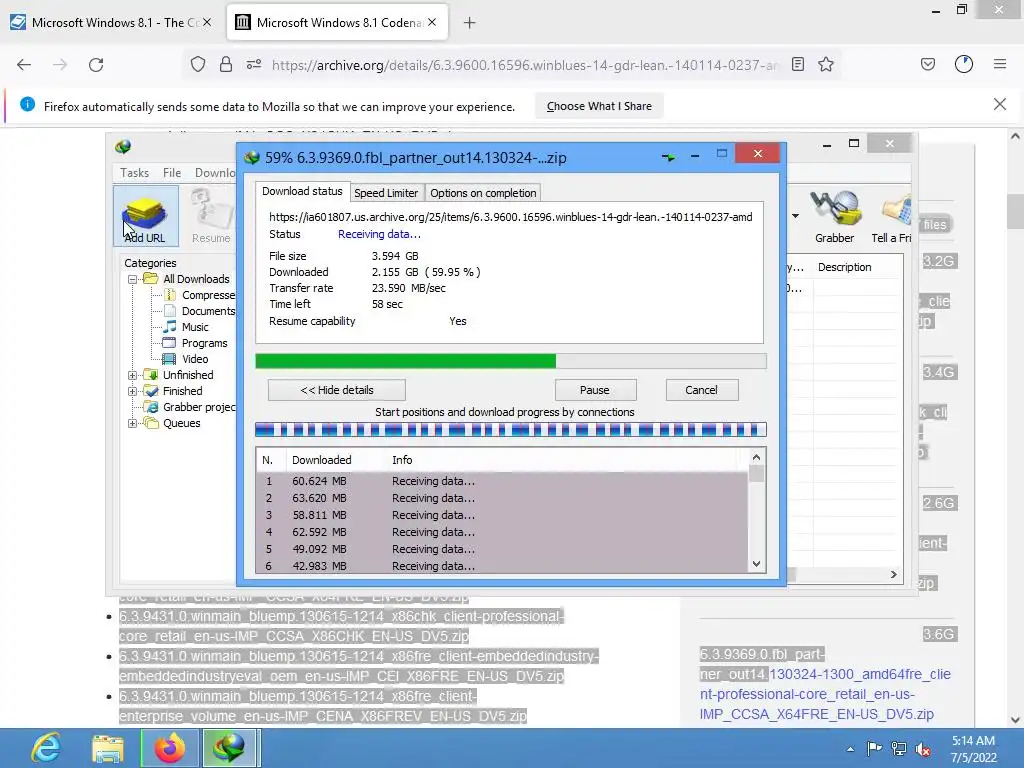Click the connections list scrollbar up arrow
Image resolution: width=1024 pixels, height=768 pixels.
[756, 457]
